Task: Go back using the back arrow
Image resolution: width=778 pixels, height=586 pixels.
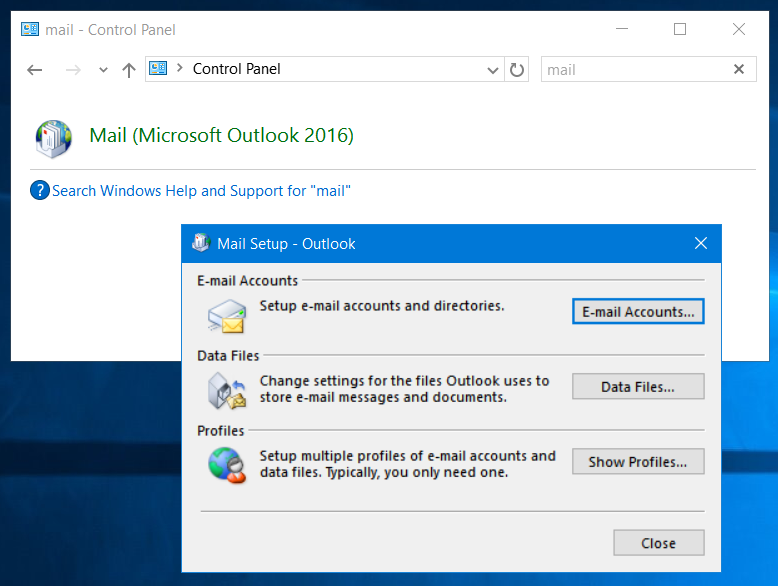Action: tap(35, 70)
